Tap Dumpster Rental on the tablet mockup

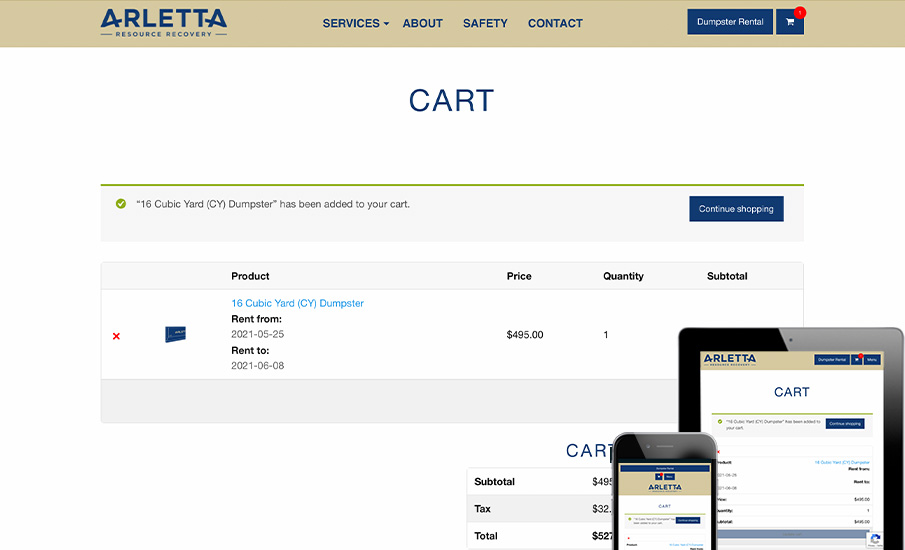(832, 360)
